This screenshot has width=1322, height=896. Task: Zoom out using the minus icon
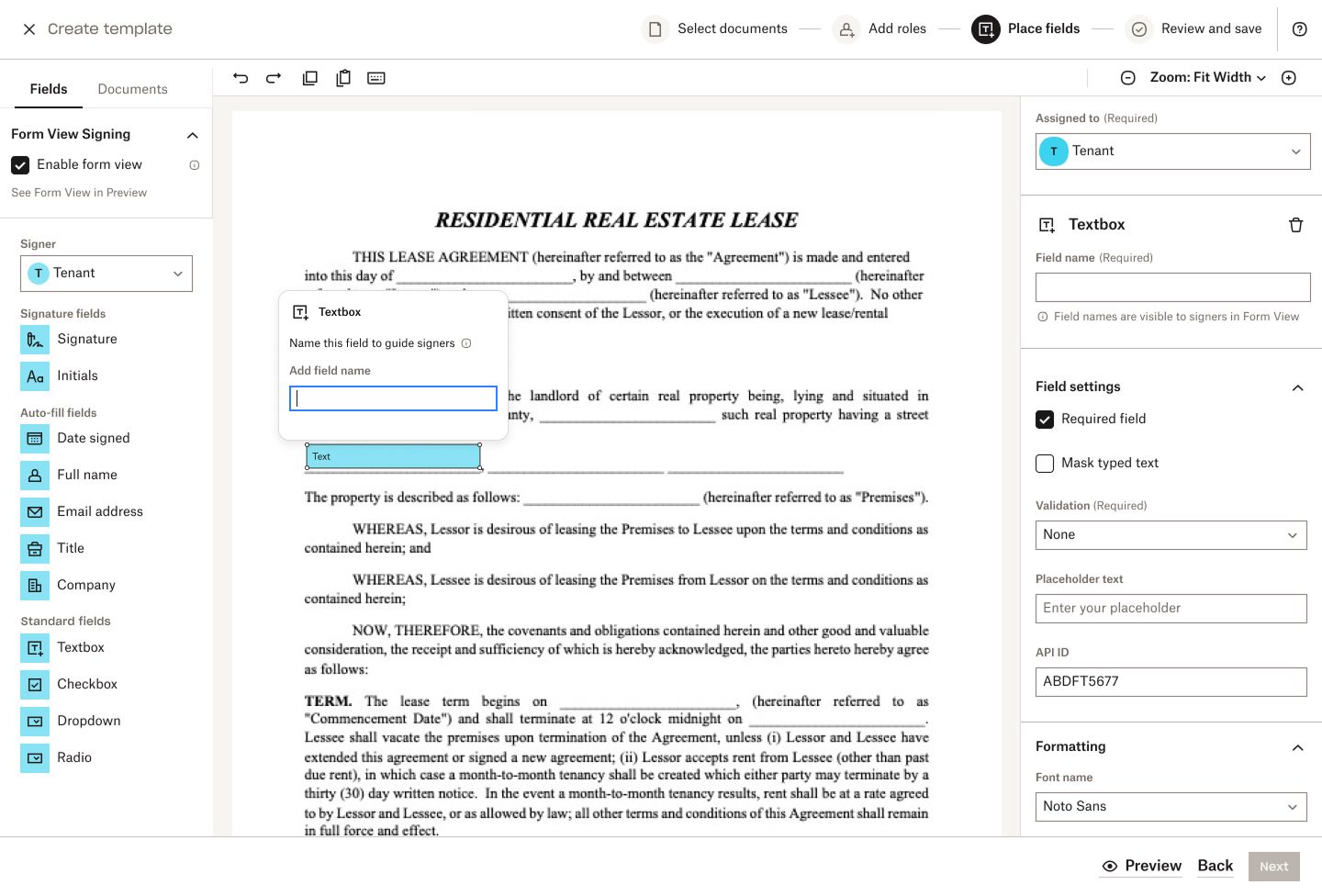coord(1127,77)
